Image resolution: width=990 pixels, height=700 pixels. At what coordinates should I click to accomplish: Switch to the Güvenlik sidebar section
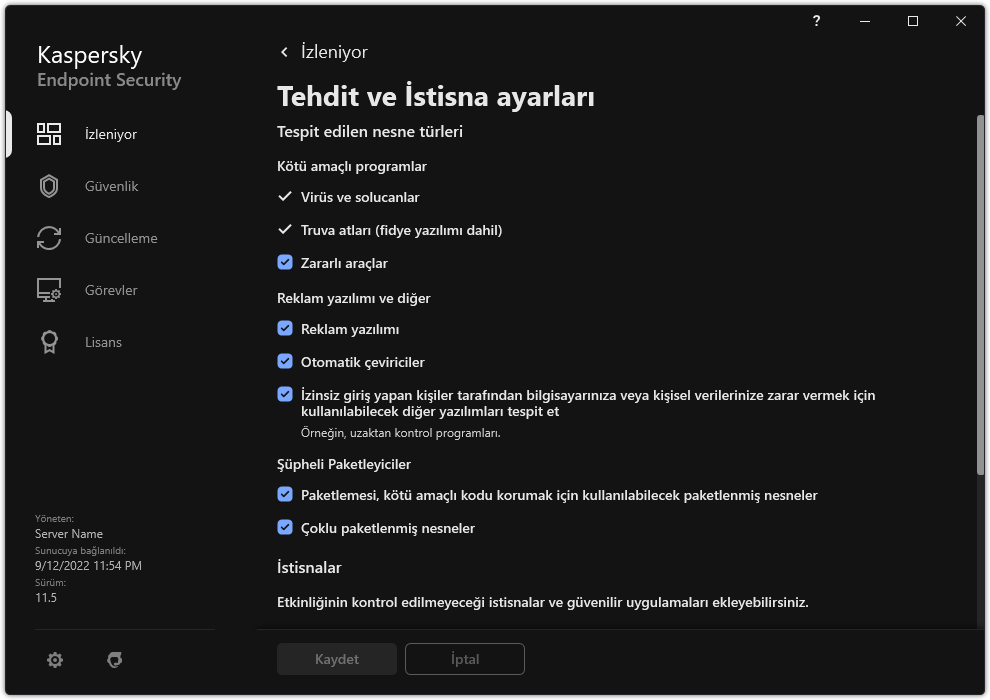point(111,187)
